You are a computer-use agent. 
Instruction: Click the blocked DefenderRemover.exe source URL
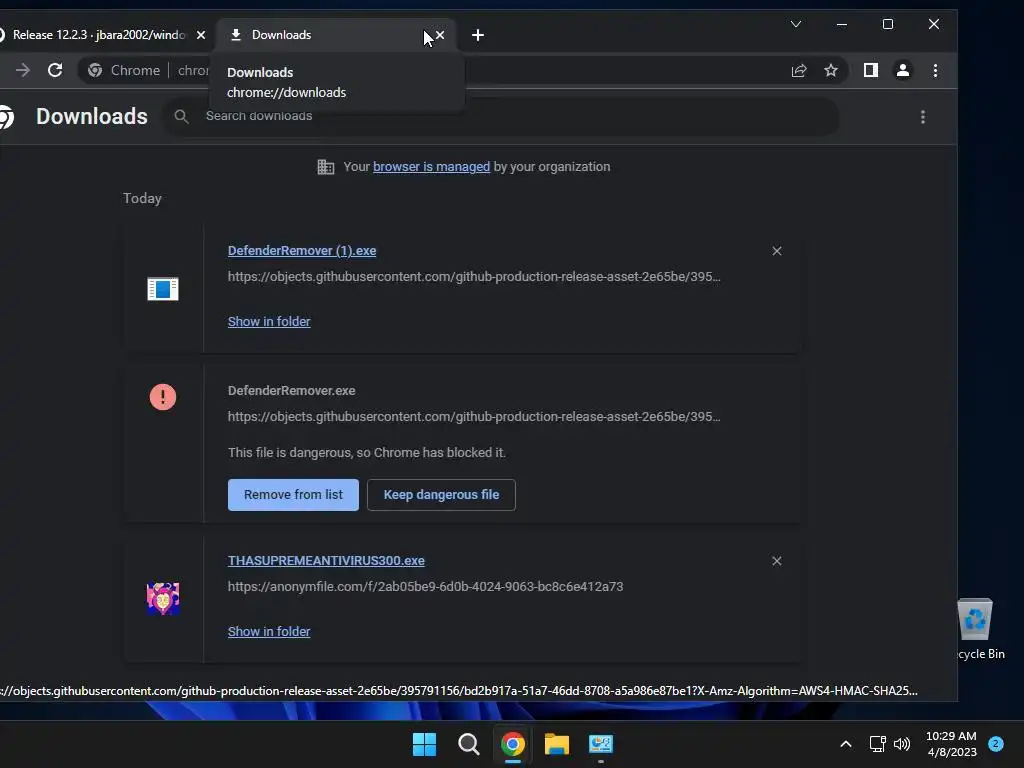474,417
